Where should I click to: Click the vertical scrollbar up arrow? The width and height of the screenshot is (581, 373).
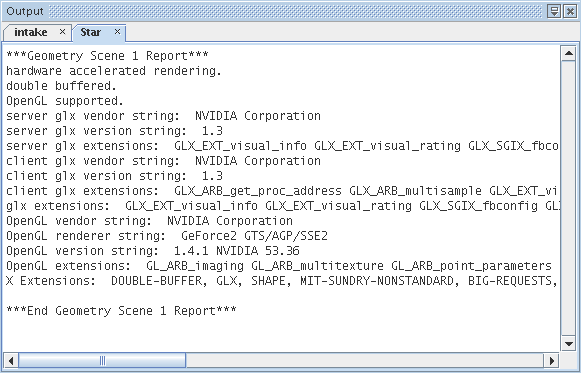pyautogui.click(x=568, y=54)
